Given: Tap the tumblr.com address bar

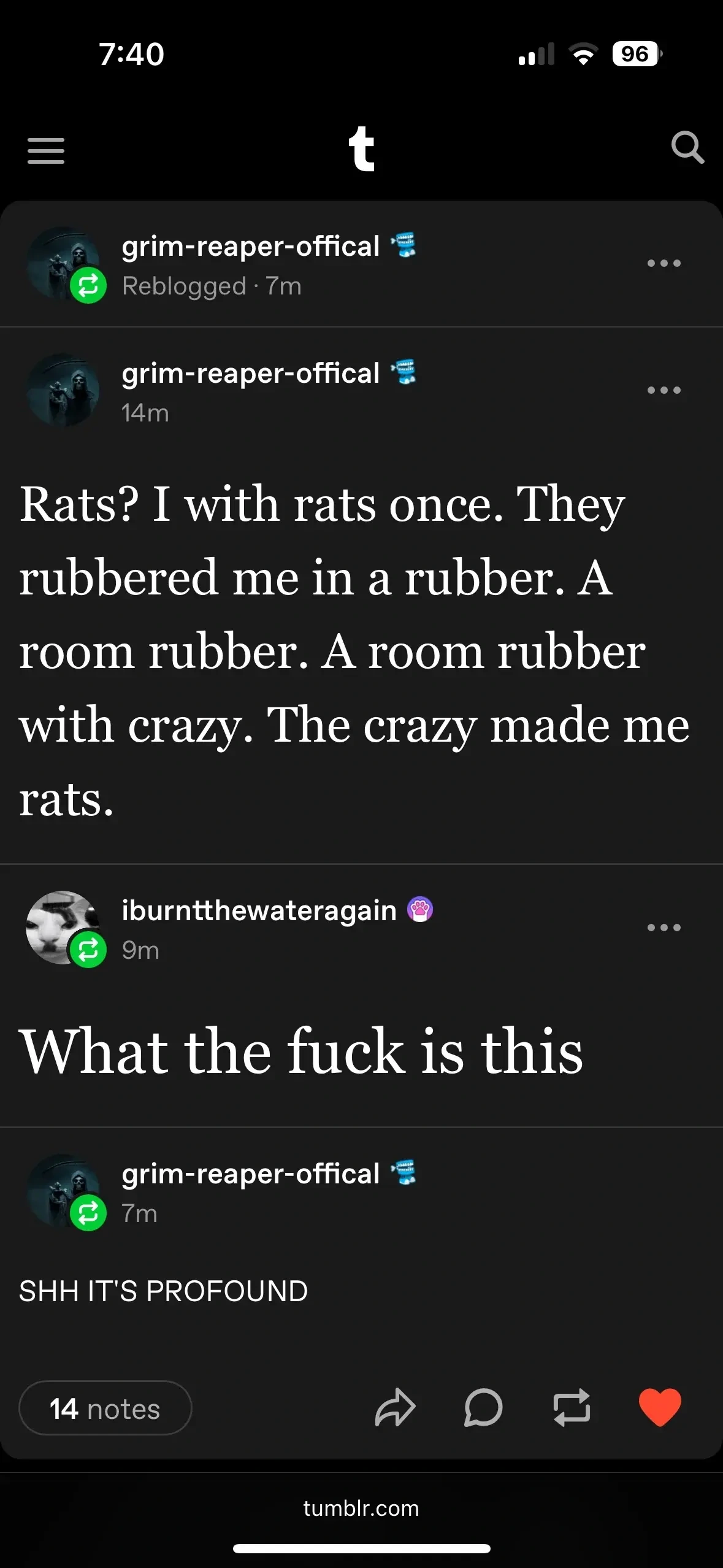Looking at the screenshot, I should [361, 1508].
